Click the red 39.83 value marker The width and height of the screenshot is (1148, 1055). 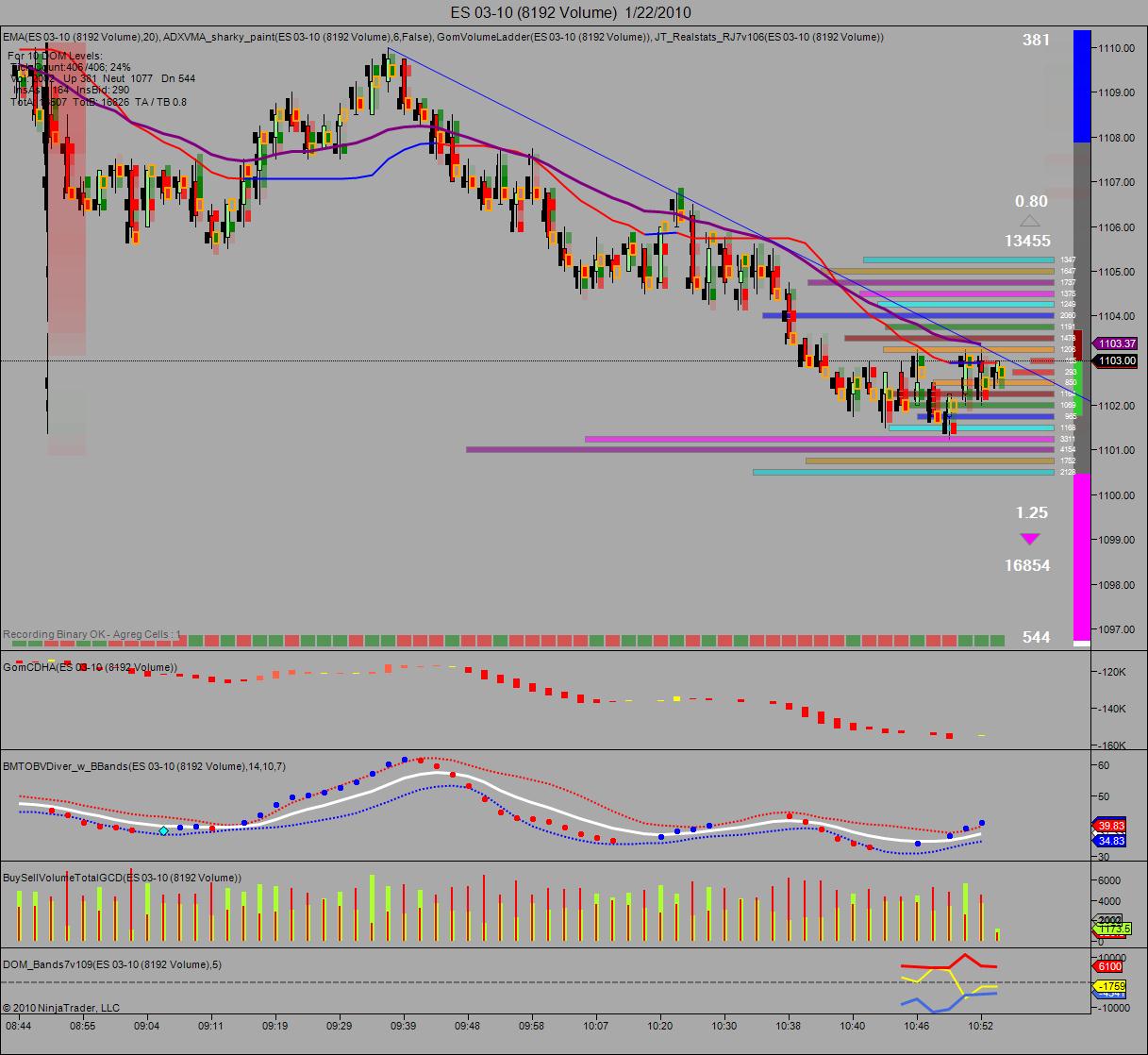[x=1110, y=825]
